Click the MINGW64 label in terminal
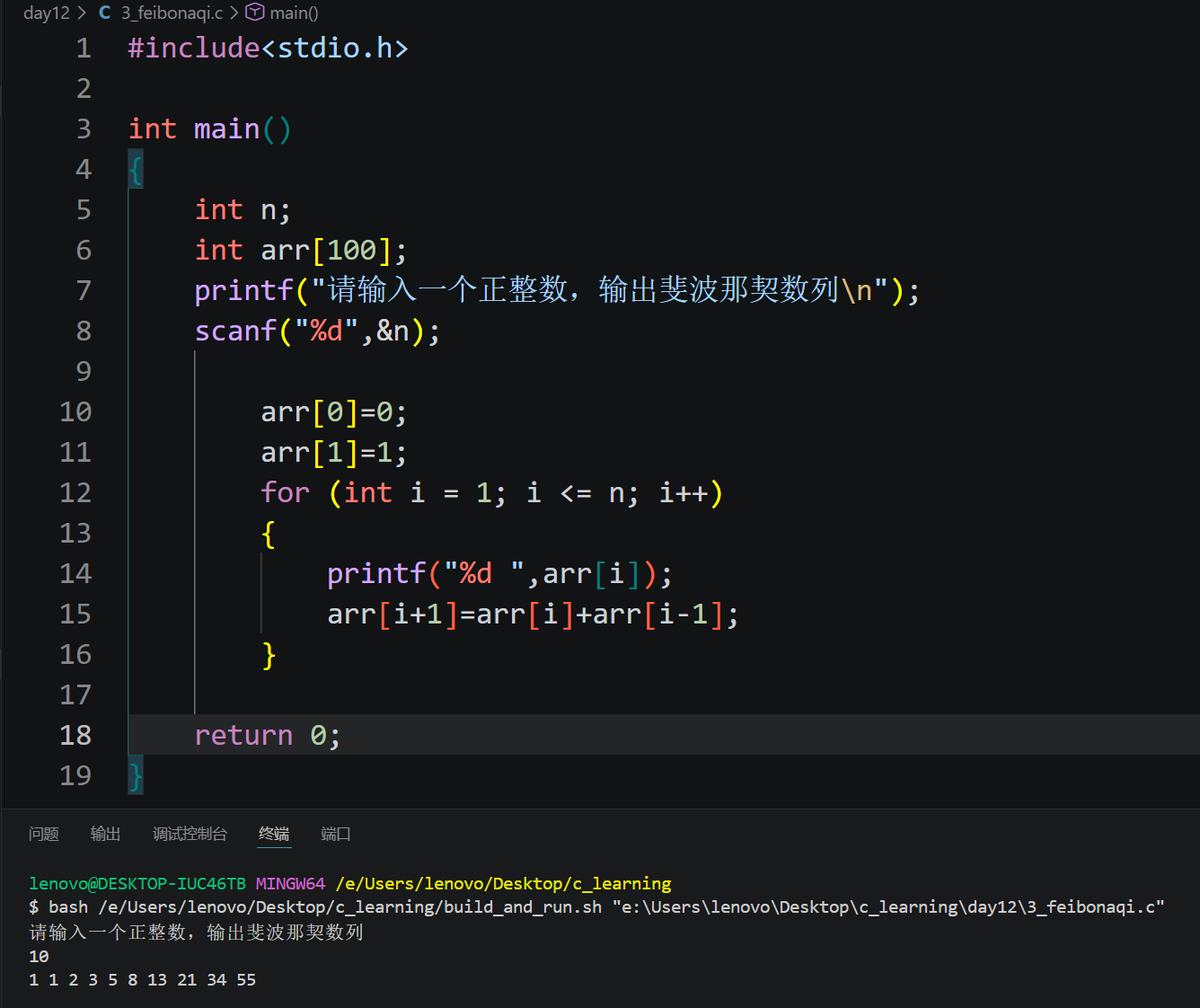This screenshot has width=1200, height=1008. 290,883
